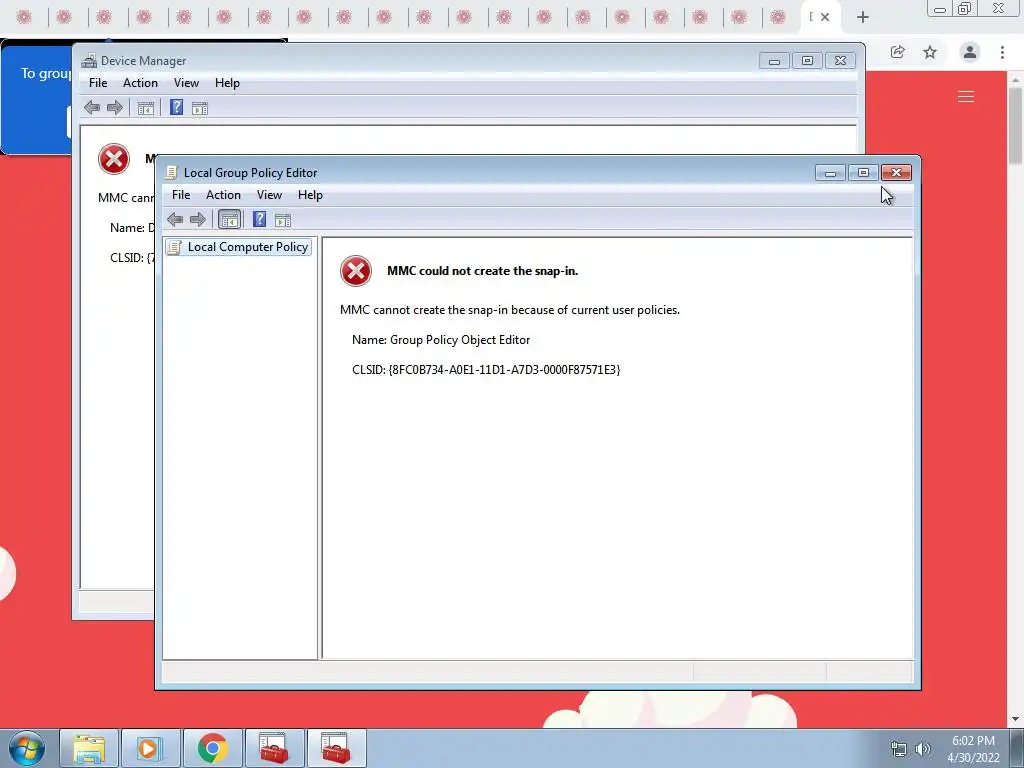Open the Chrome profile avatar
Viewport: 1024px width, 768px height.
pos(970,52)
